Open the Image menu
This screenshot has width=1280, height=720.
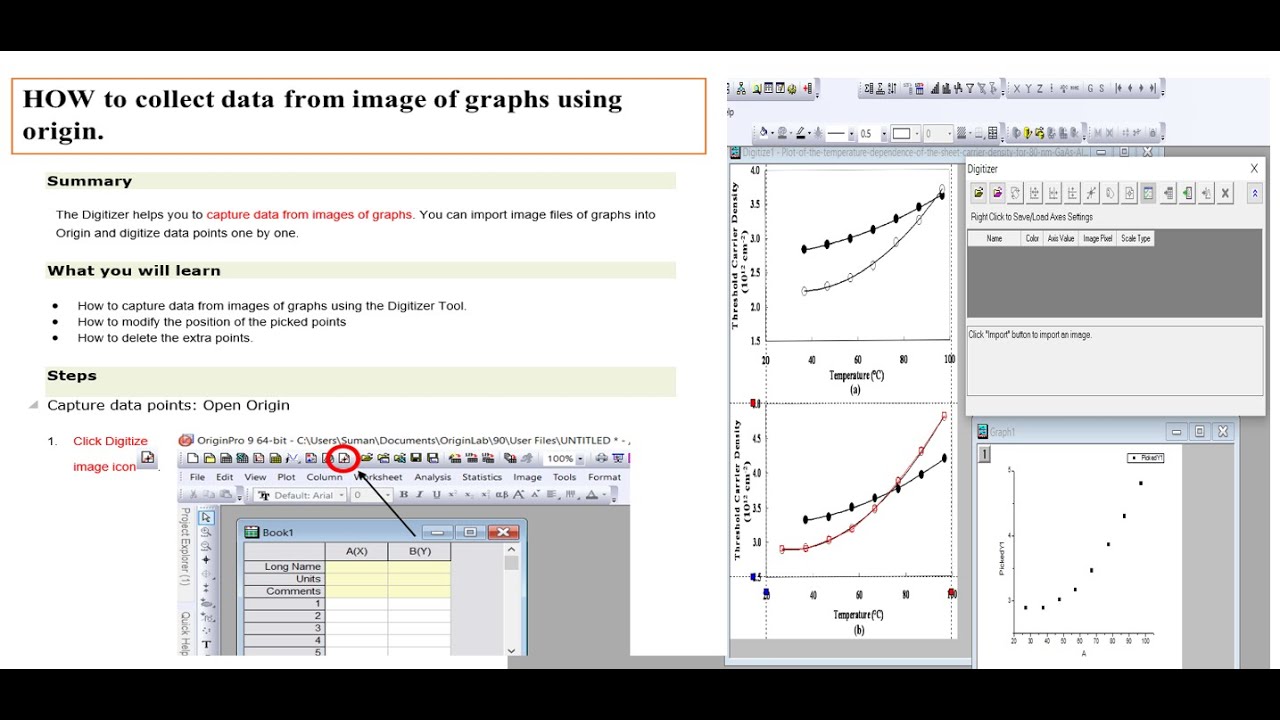click(x=527, y=477)
